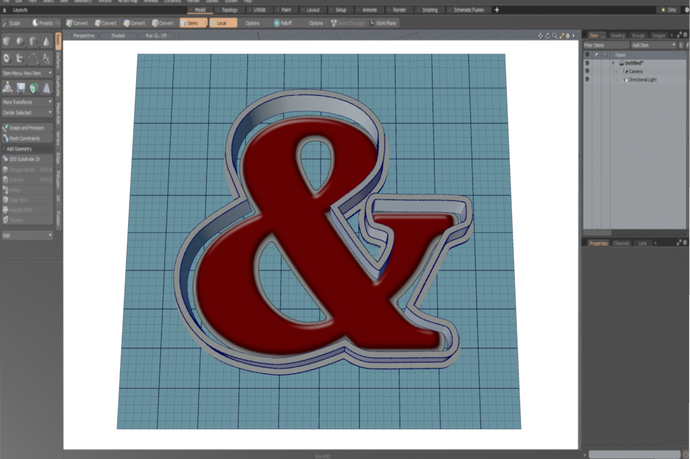The height and width of the screenshot is (459, 690).
Task: Select the sphere primitive tool icon
Action: 21,41
